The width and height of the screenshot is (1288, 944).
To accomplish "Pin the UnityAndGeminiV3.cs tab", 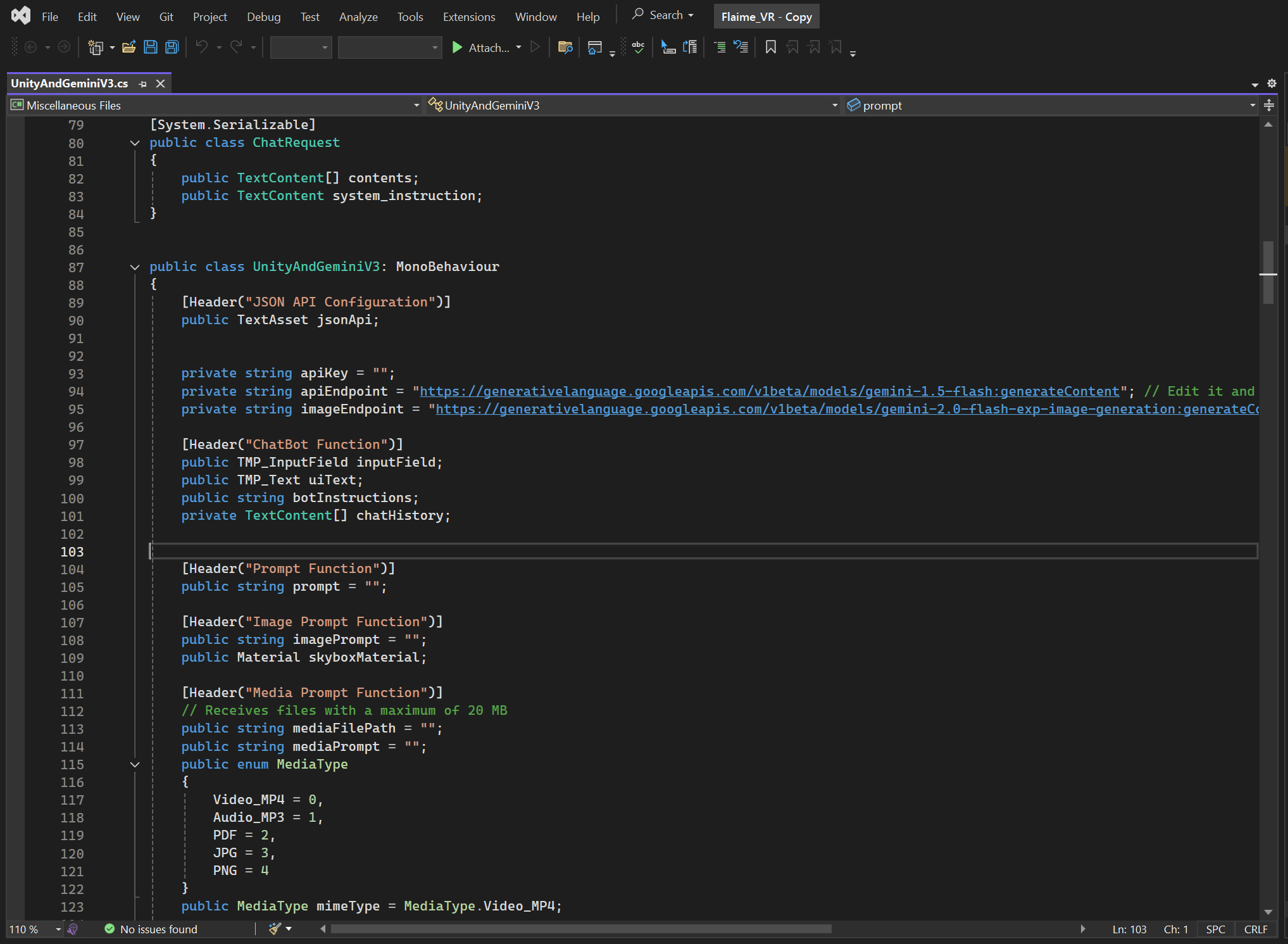I will [x=143, y=84].
